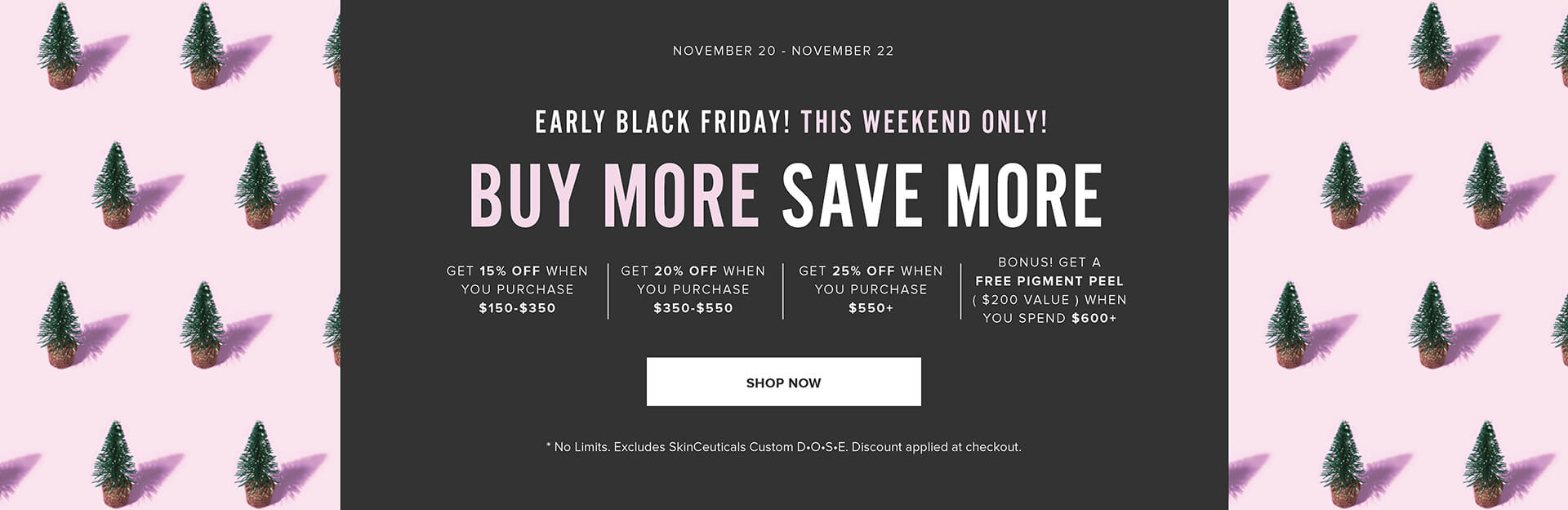
Task: Click the '$600+' spend threshold
Action: (1094, 318)
